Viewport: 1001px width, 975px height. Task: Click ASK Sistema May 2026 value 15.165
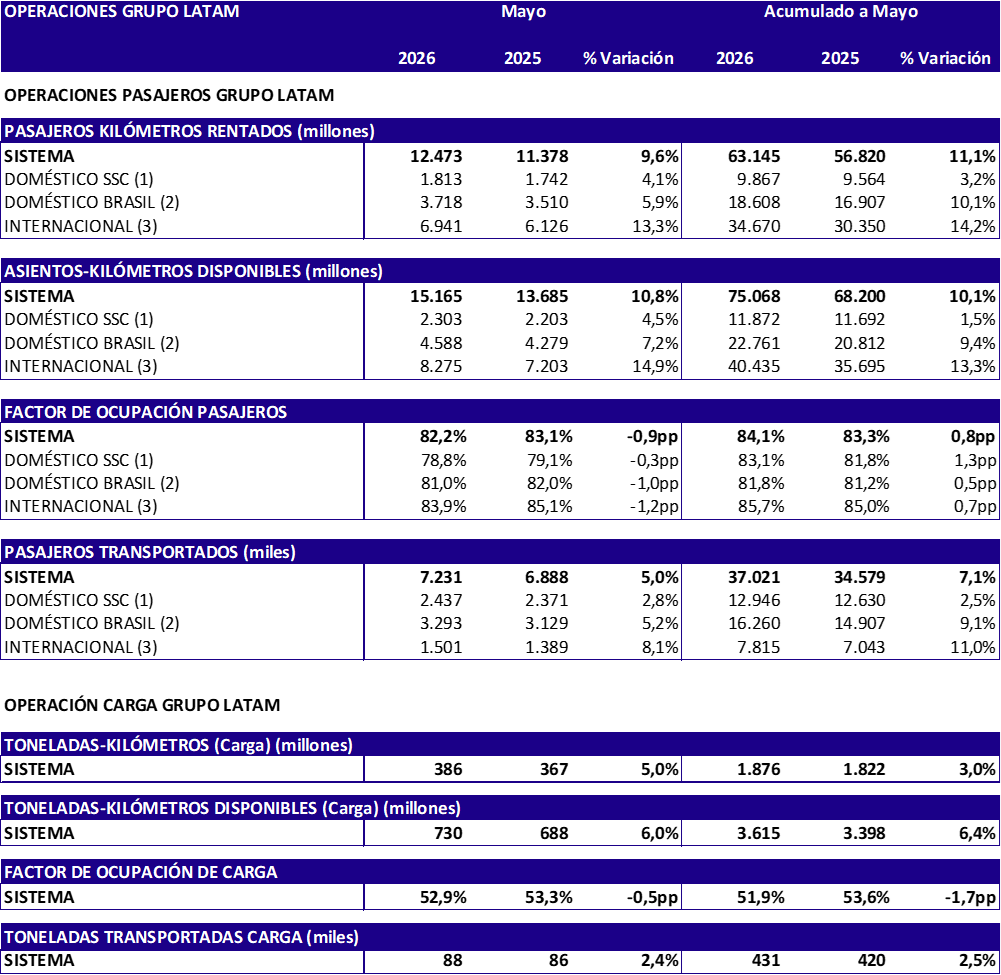pyautogui.click(x=436, y=296)
